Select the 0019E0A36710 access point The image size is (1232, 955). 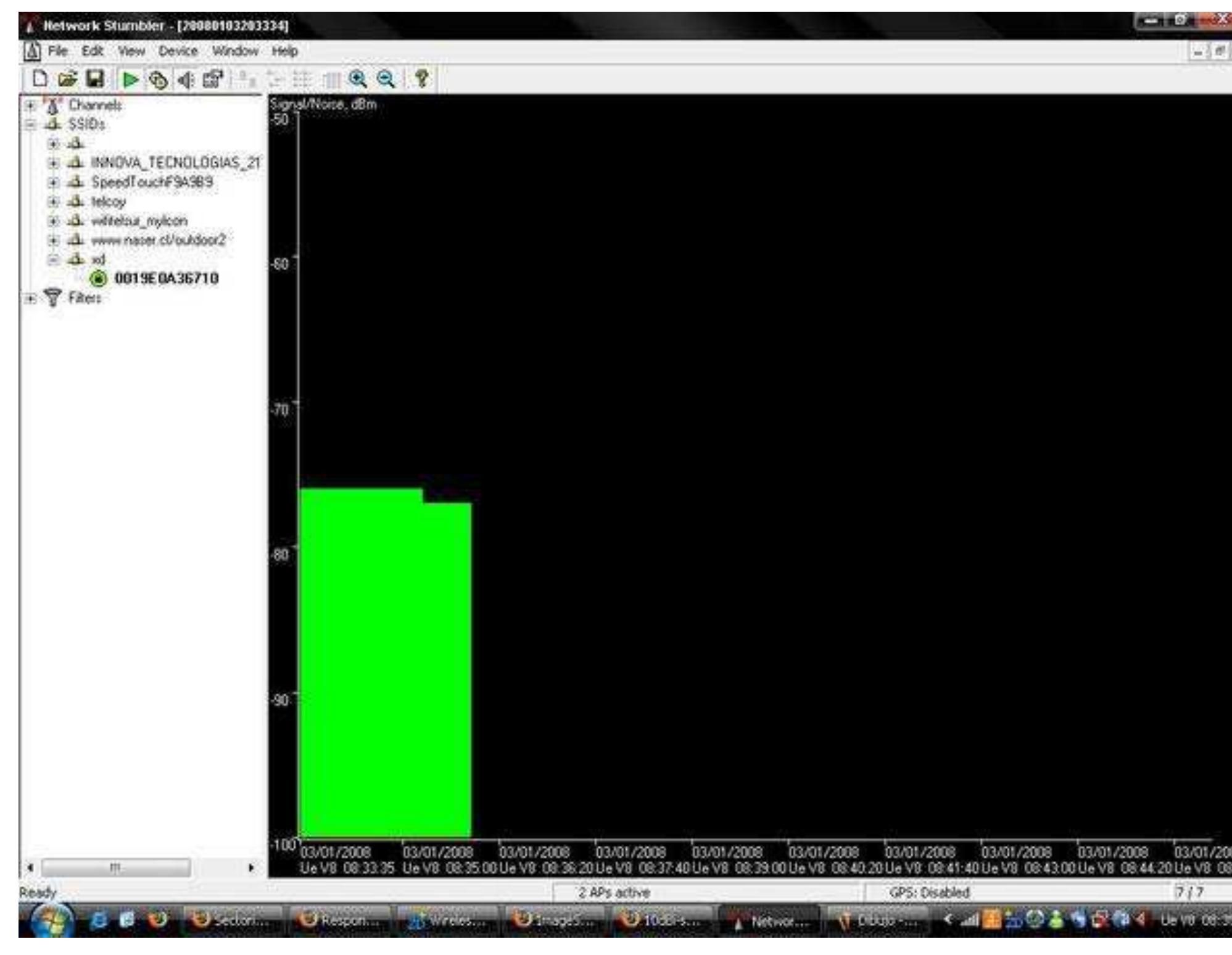167,279
